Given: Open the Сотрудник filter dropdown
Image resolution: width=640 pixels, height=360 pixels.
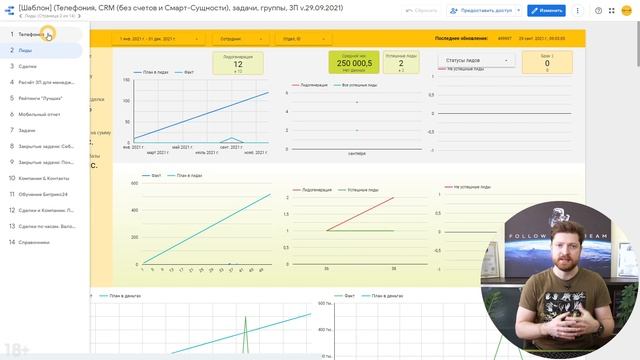Looking at the screenshot, I should point(241,39).
